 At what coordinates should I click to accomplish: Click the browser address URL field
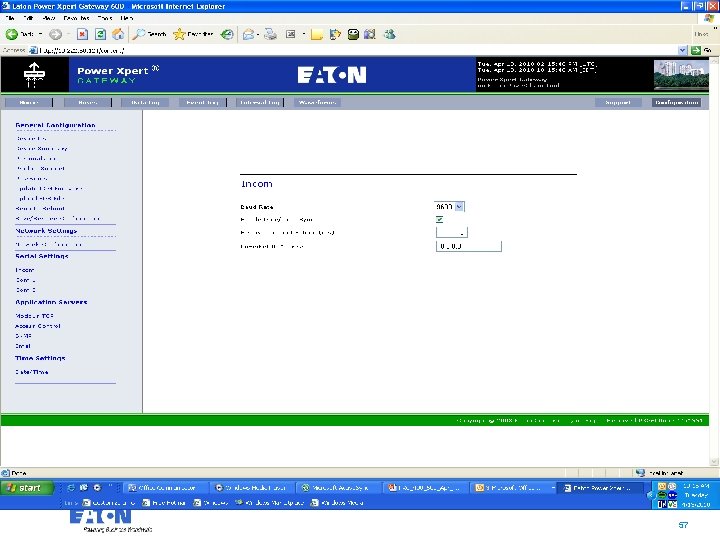tap(354, 50)
